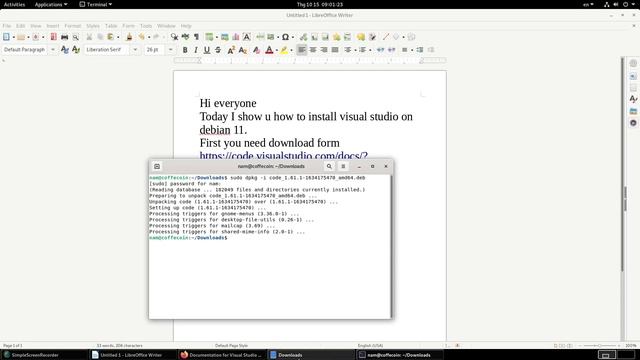Open the Insert Table dropdown arrow
Viewport: 640px width, 360px height.
[217, 38]
